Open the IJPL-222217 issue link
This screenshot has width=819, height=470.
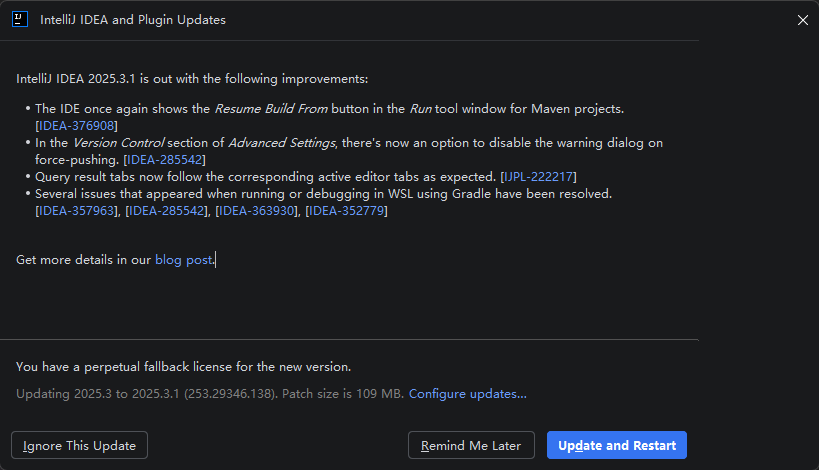(x=538, y=176)
